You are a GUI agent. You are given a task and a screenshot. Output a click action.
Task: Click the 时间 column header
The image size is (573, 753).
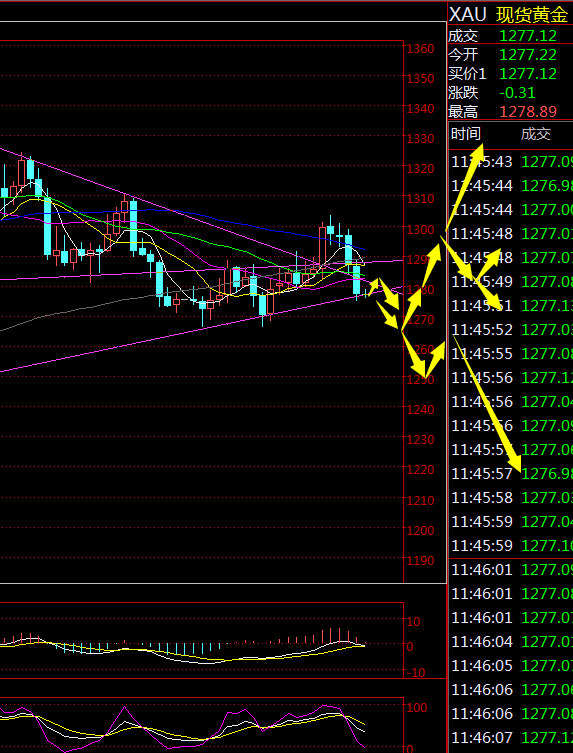click(465, 134)
